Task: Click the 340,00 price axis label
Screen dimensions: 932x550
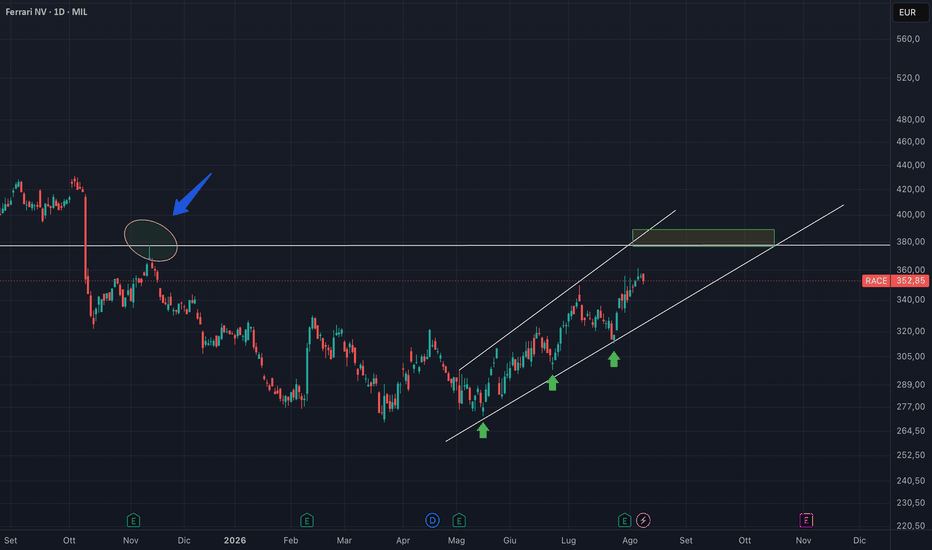Action: [911, 300]
